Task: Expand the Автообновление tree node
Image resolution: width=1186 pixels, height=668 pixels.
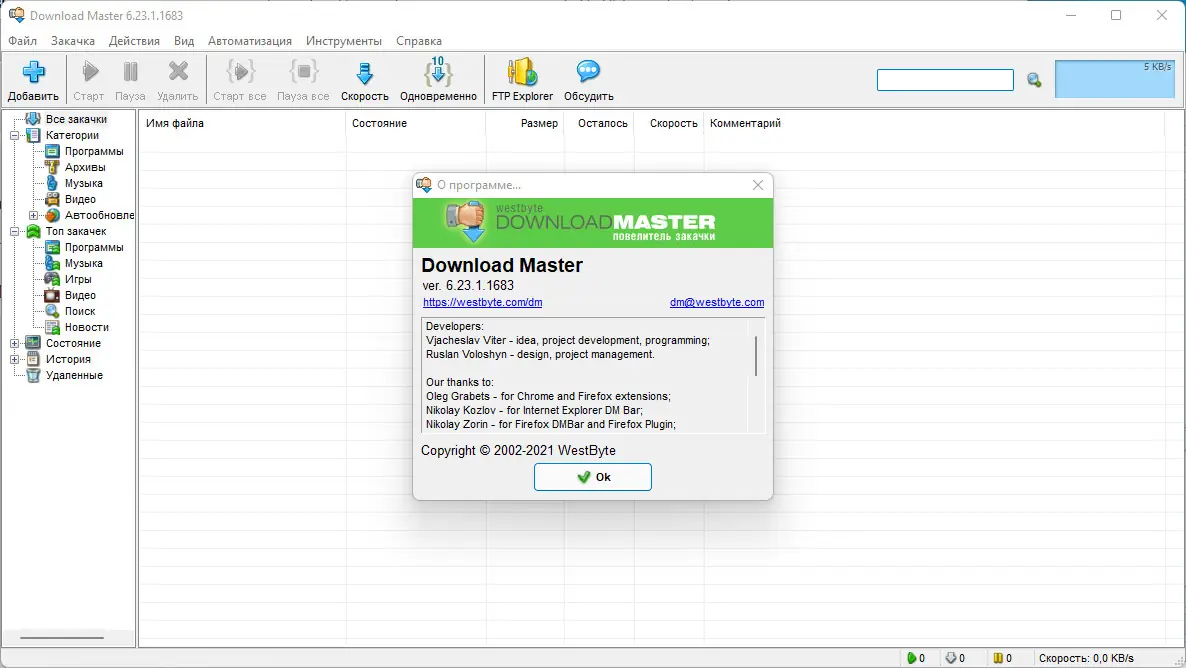Action: tap(33, 216)
